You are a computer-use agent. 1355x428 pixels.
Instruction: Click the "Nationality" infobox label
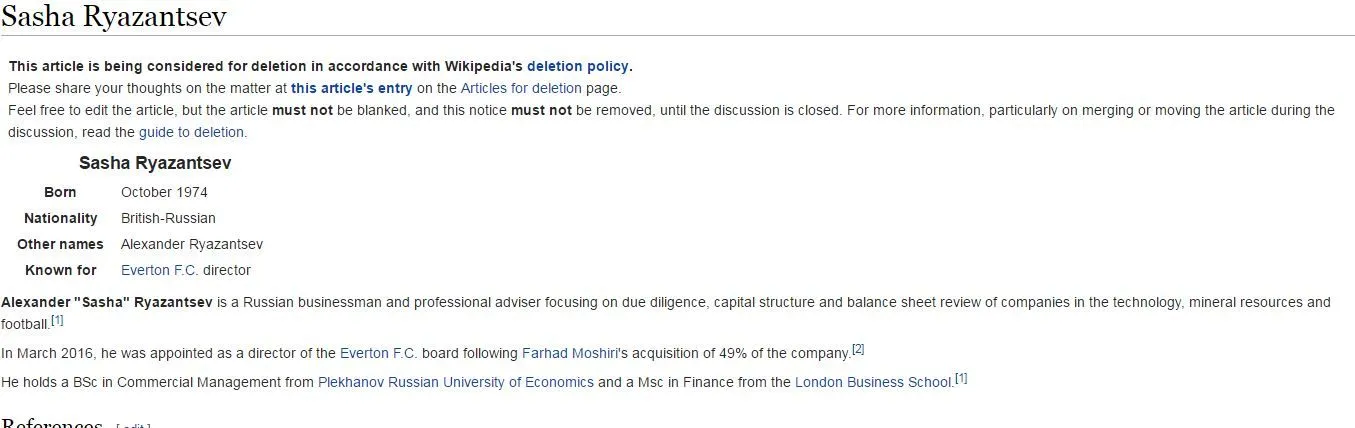tap(60, 218)
